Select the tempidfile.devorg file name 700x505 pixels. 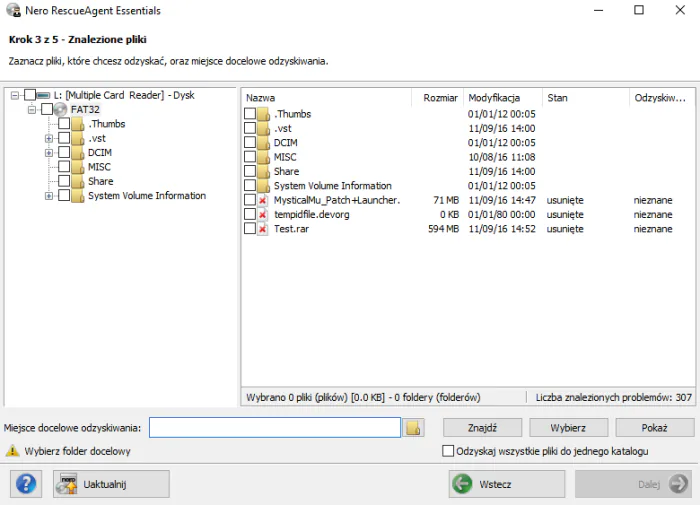[x=312, y=214]
